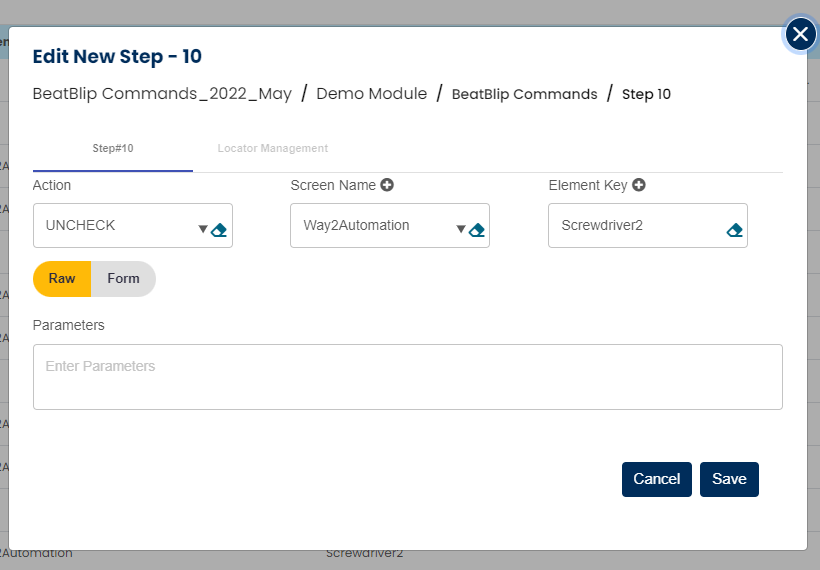Expand the Screen Name dropdown arrow
820x570 pixels.
tap(461, 229)
